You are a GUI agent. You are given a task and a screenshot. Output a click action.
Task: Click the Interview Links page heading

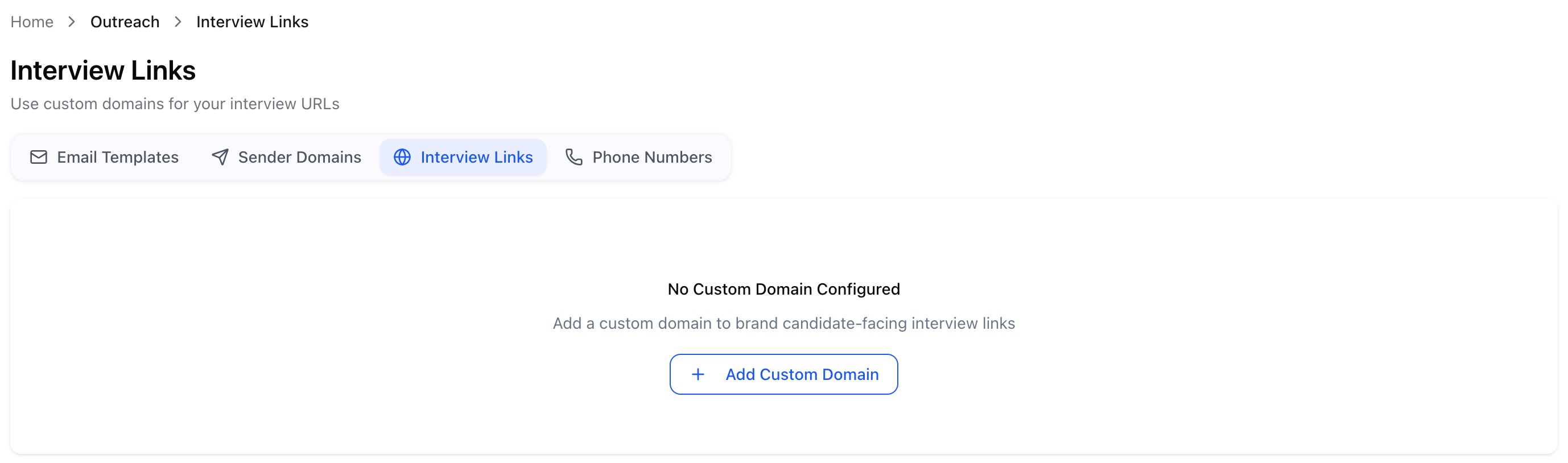tap(103, 71)
